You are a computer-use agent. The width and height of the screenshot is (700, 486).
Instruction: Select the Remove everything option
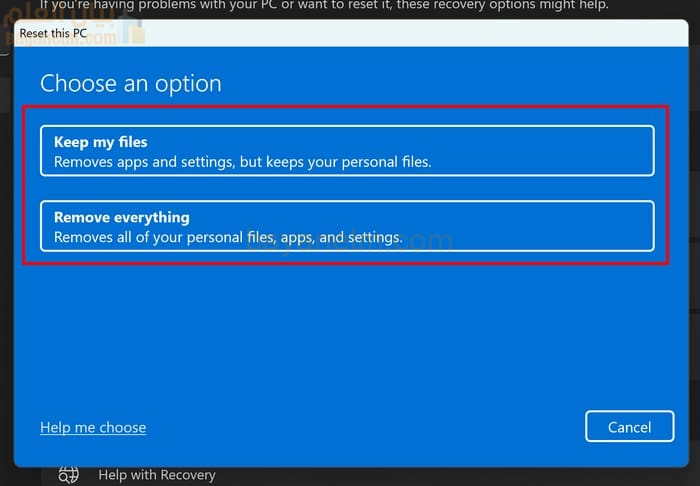tap(346, 226)
